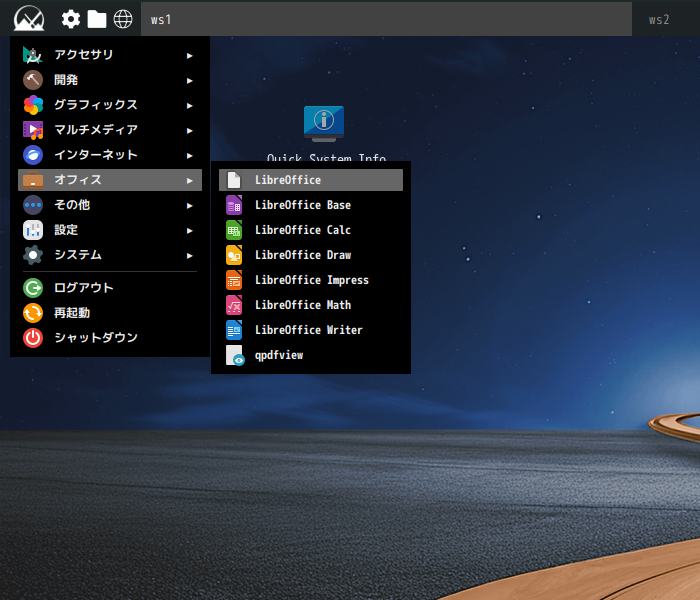This screenshot has width=700, height=600.
Task: Open the 開発 category label
Action: (x=66, y=80)
